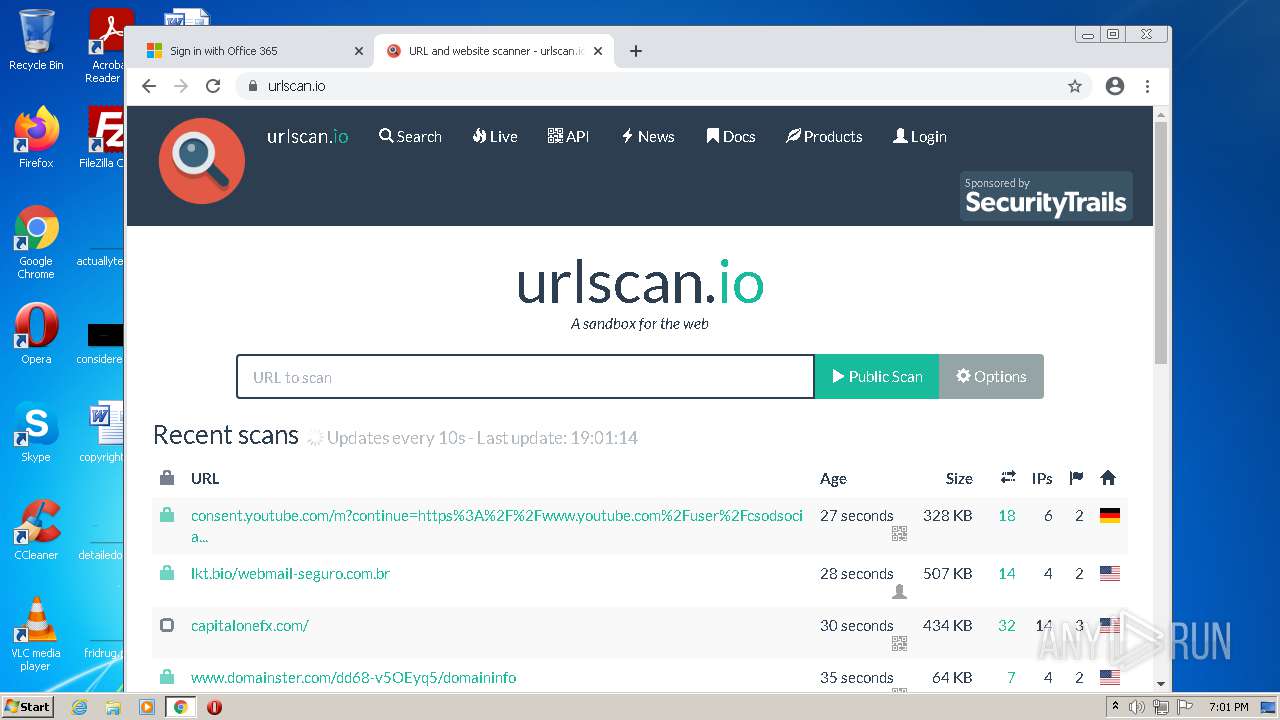
Task: Focus the URL to scan field
Action: pyautogui.click(x=525, y=377)
